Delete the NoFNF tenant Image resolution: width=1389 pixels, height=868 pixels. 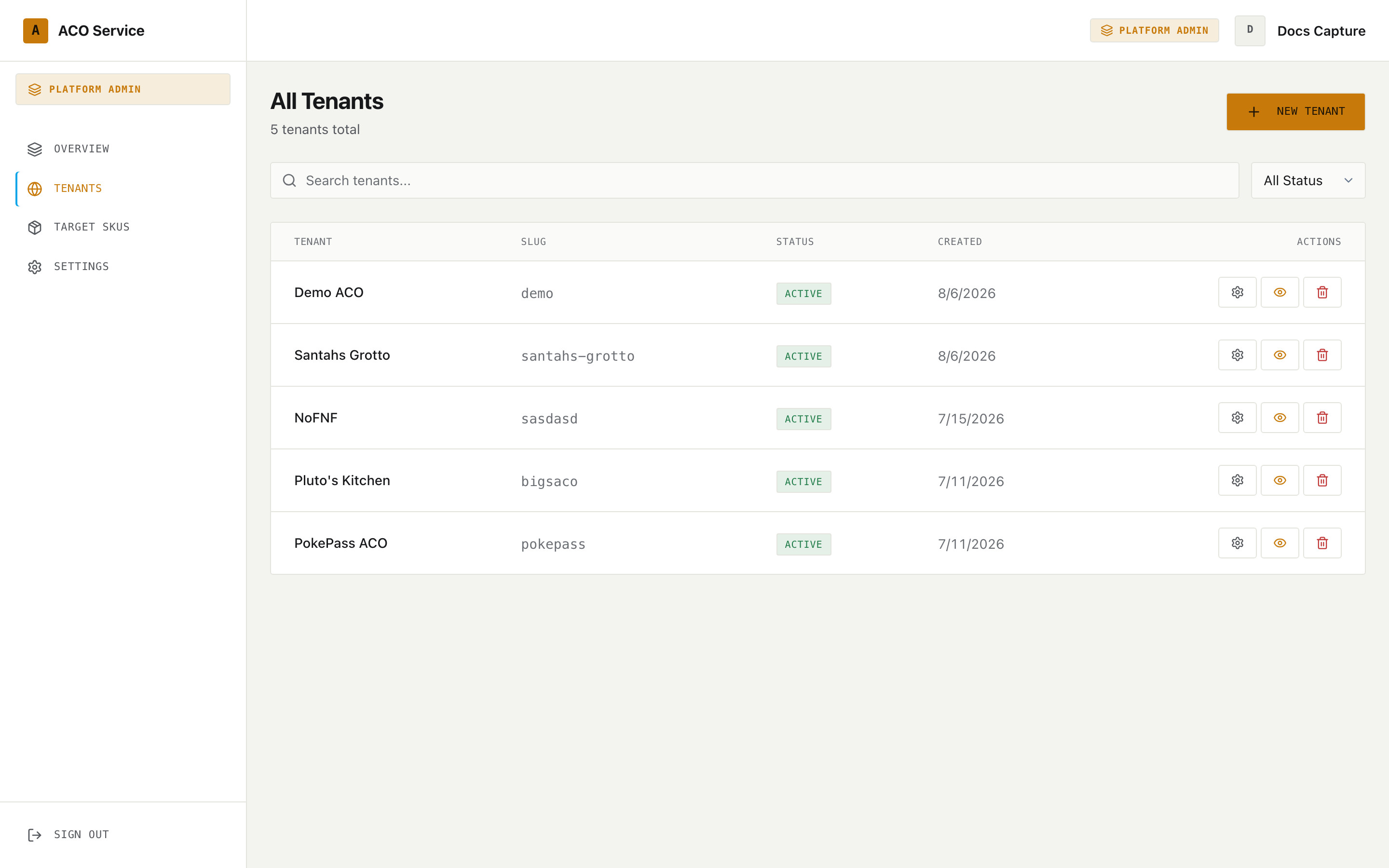[x=1322, y=417]
